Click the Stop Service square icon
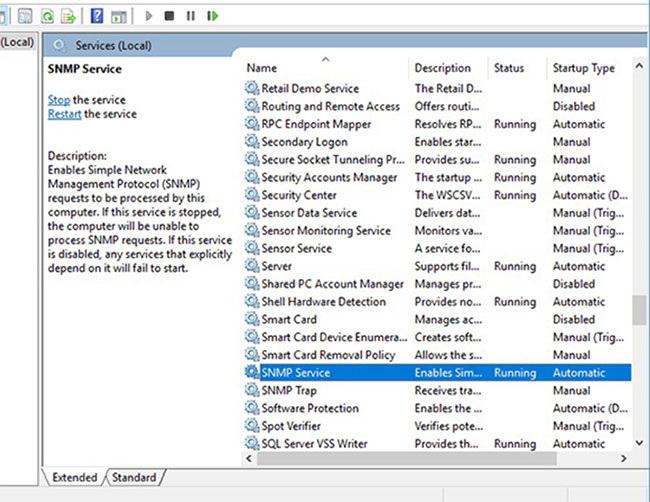The width and height of the screenshot is (650, 502). (x=170, y=16)
